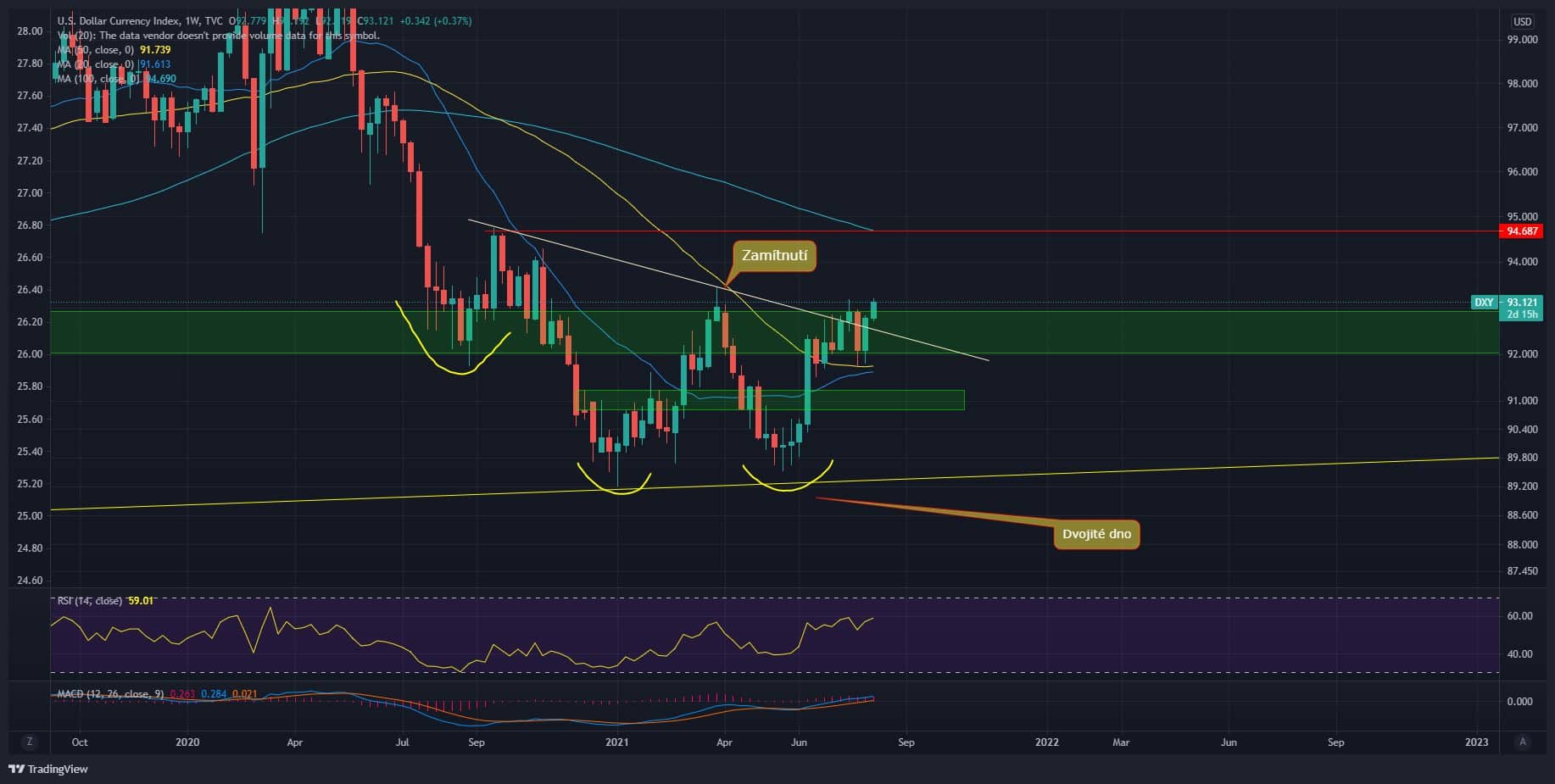Click the 28.00 left scale value
The image size is (1555, 784).
pyautogui.click(x=30, y=31)
